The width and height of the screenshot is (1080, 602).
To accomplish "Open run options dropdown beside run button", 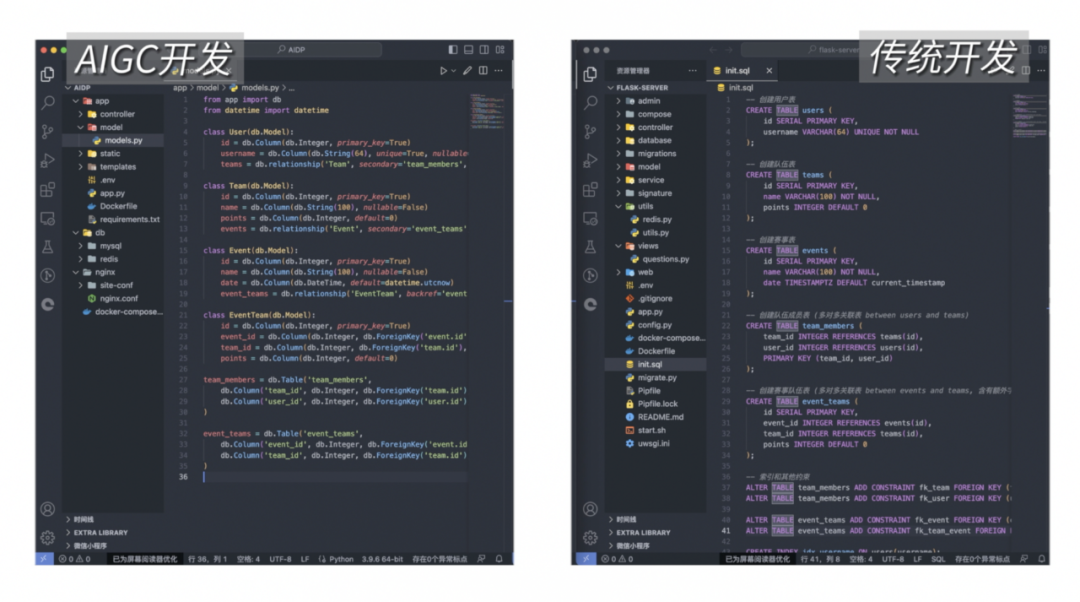I will [x=454, y=70].
